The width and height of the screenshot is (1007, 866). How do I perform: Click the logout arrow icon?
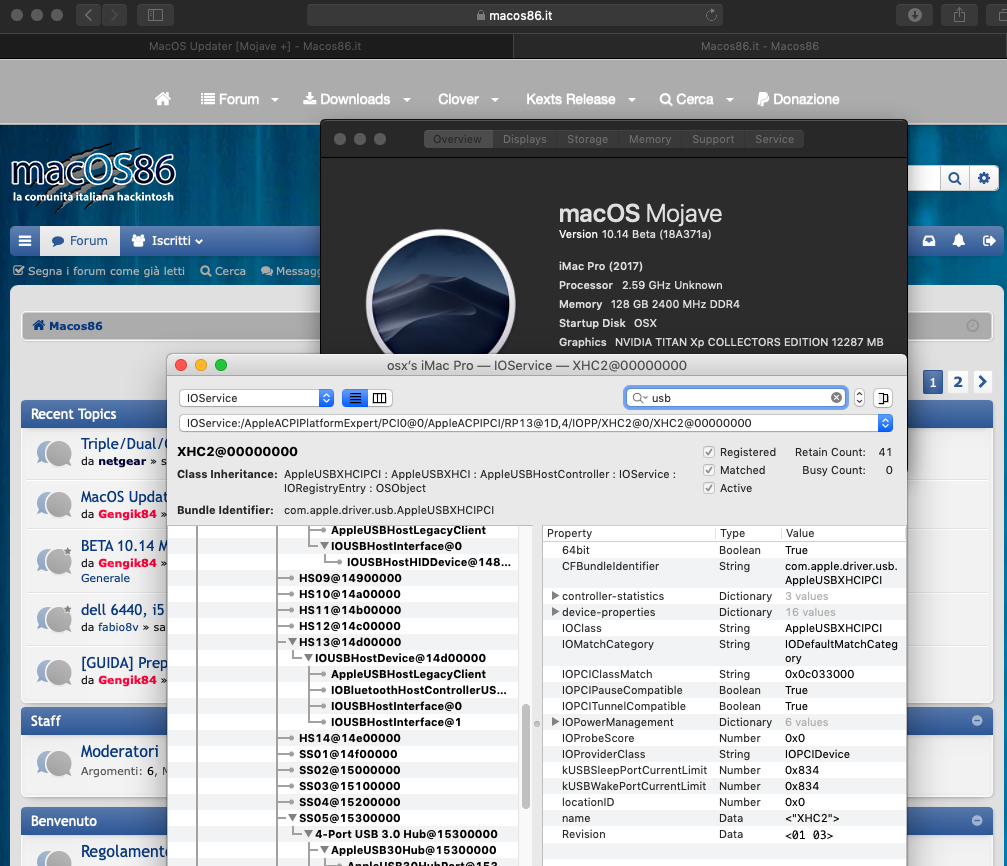pyautogui.click(x=989, y=241)
